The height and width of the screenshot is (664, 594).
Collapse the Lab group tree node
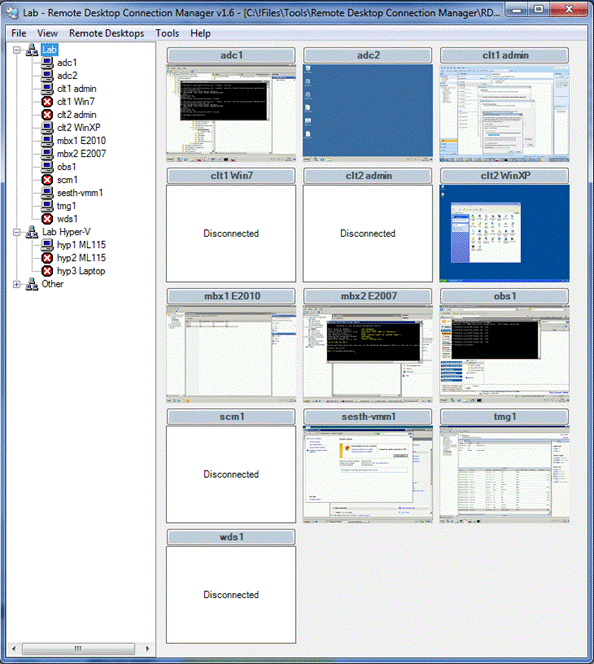pos(17,50)
